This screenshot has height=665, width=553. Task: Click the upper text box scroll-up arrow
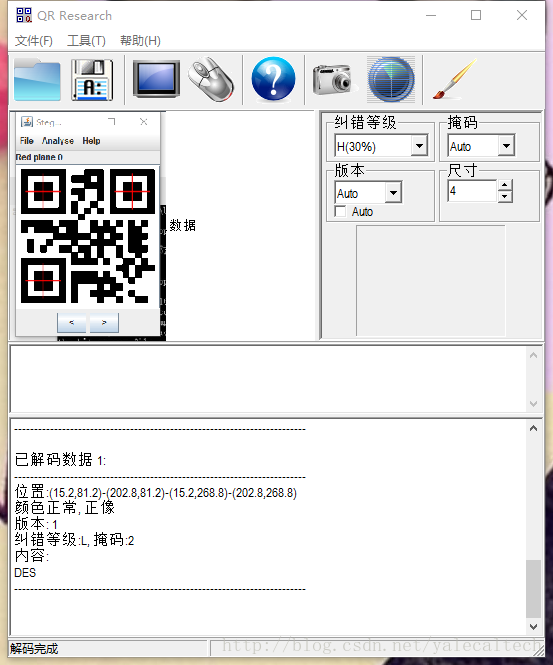pyautogui.click(x=533, y=355)
